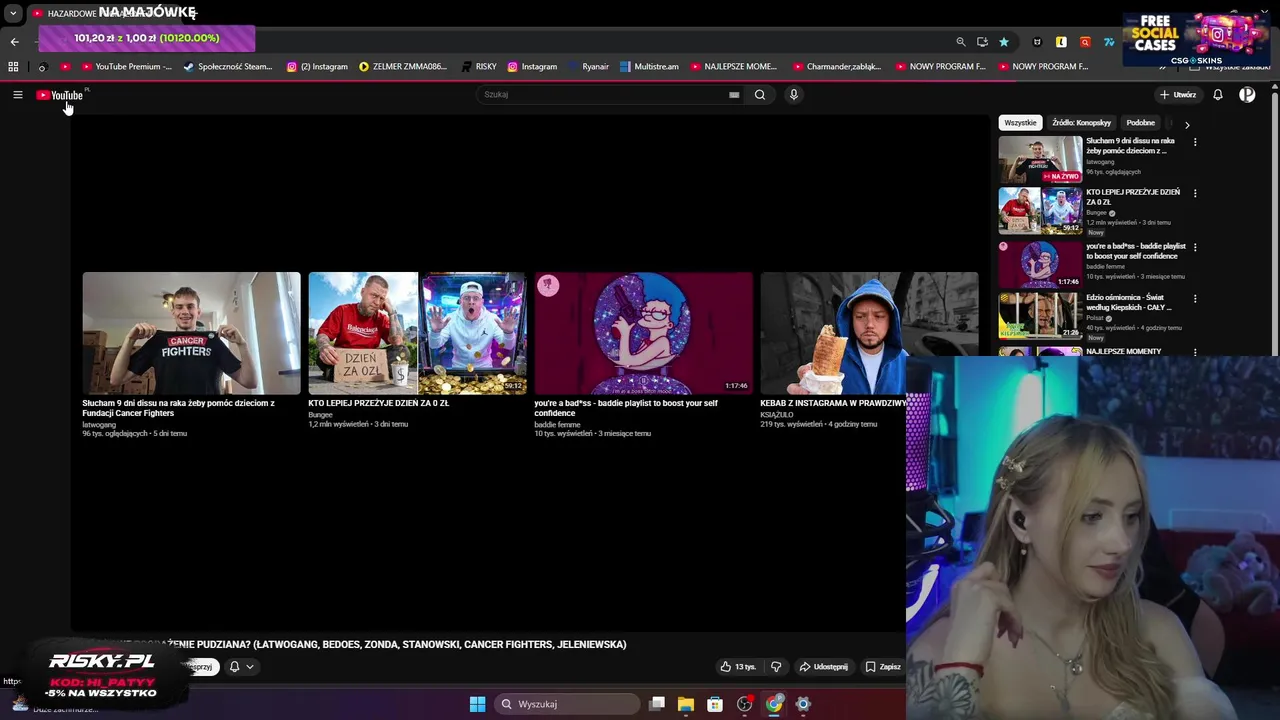The width and height of the screenshot is (1280, 720).
Task: Open YouTube Premium bookmark
Action: coord(127,67)
